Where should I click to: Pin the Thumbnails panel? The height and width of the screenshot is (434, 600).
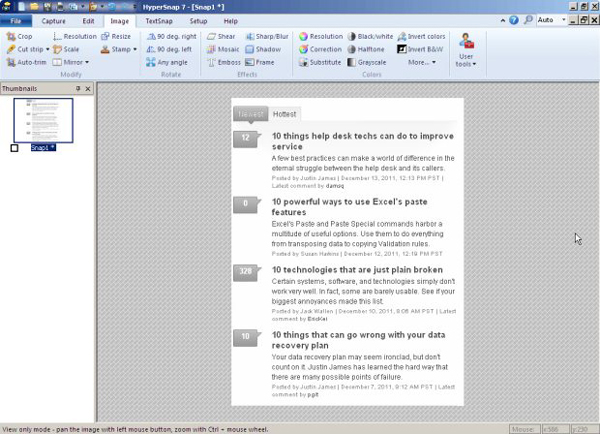[78, 89]
